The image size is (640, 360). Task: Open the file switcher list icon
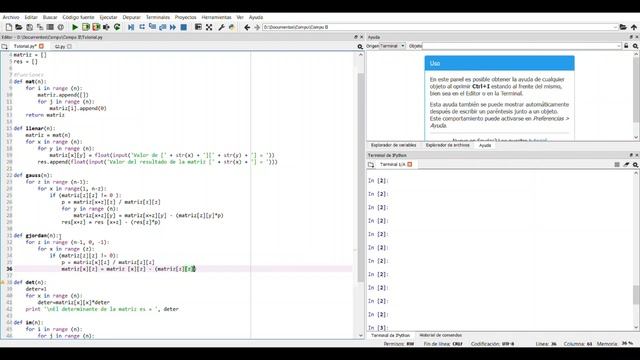50,27
